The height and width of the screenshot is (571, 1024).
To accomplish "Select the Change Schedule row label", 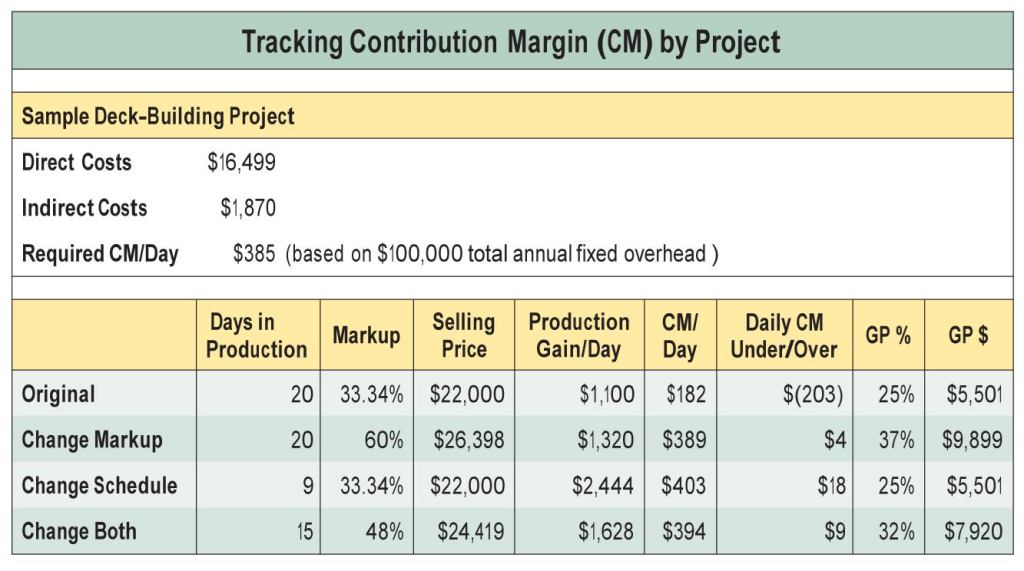I will 100,486.
